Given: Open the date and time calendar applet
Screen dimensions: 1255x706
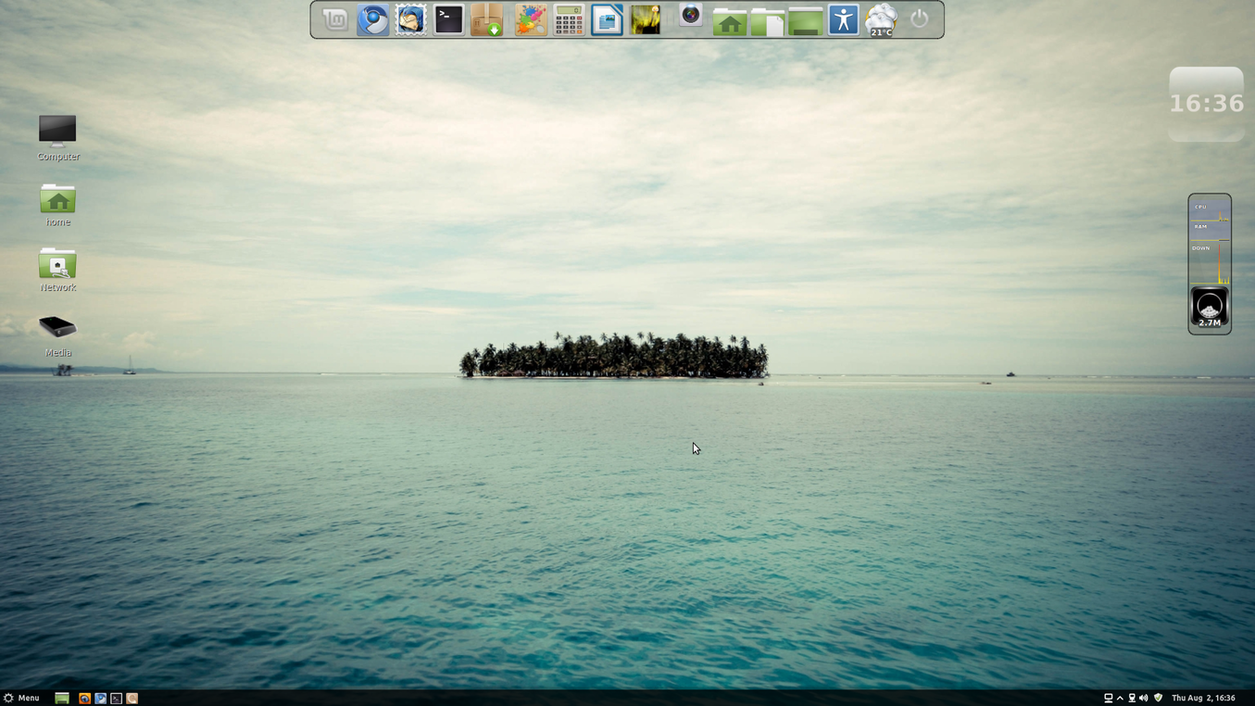Looking at the screenshot, I should [1203, 698].
